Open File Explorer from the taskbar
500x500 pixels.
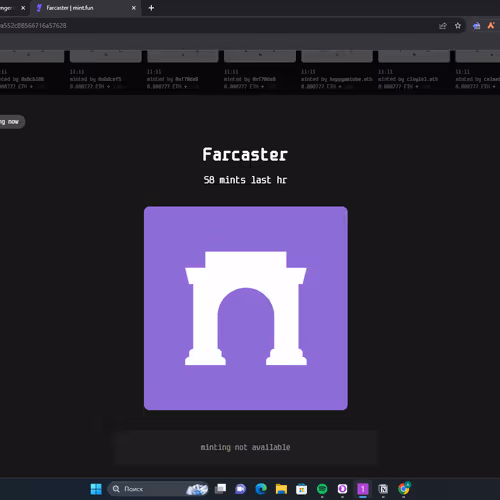(x=281, y=489)
